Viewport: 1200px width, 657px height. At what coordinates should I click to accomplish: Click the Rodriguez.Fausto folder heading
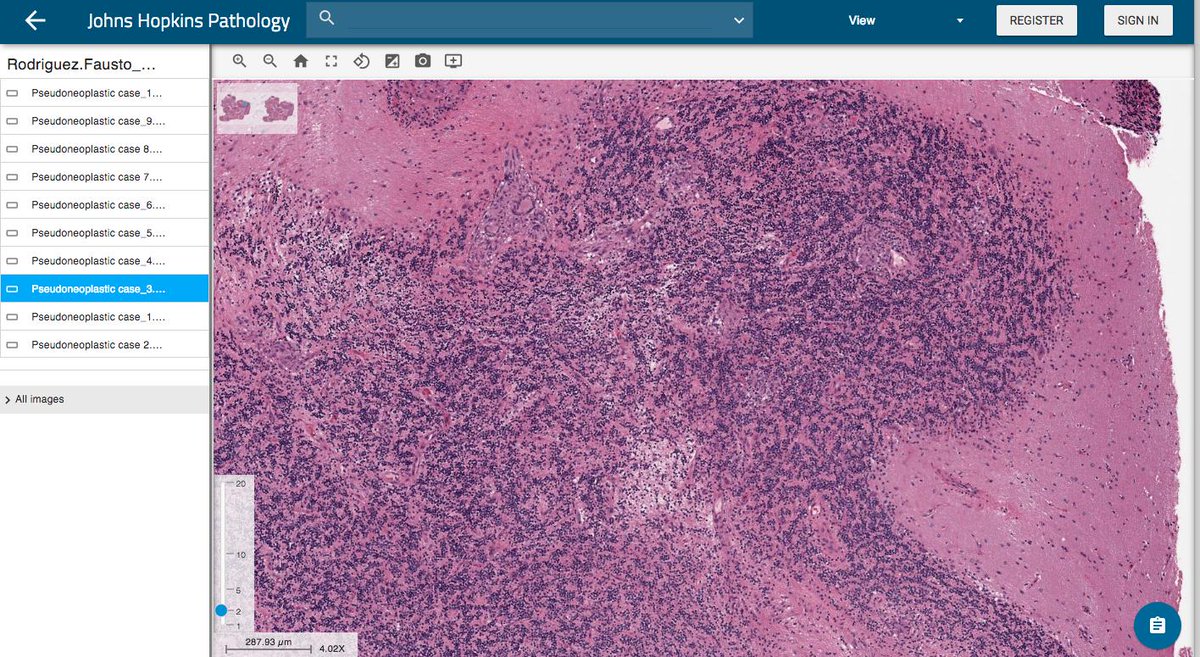[82, 64]
